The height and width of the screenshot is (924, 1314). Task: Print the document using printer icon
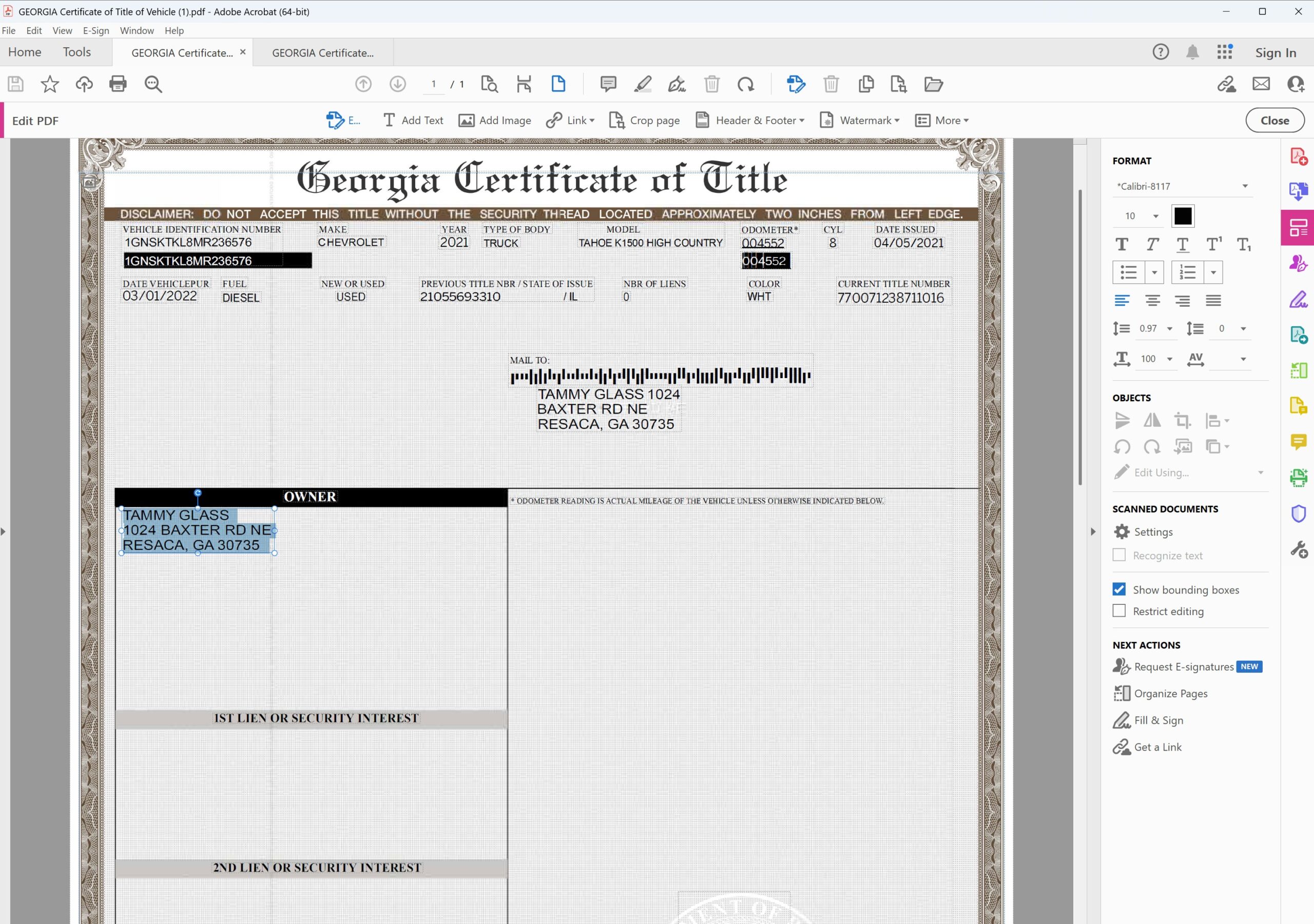(x=118, y=84)
